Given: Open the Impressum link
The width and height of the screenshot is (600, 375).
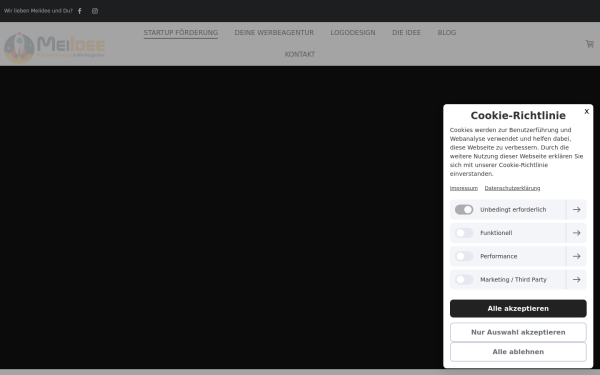Looking at the screenshot, I should 464,188.
